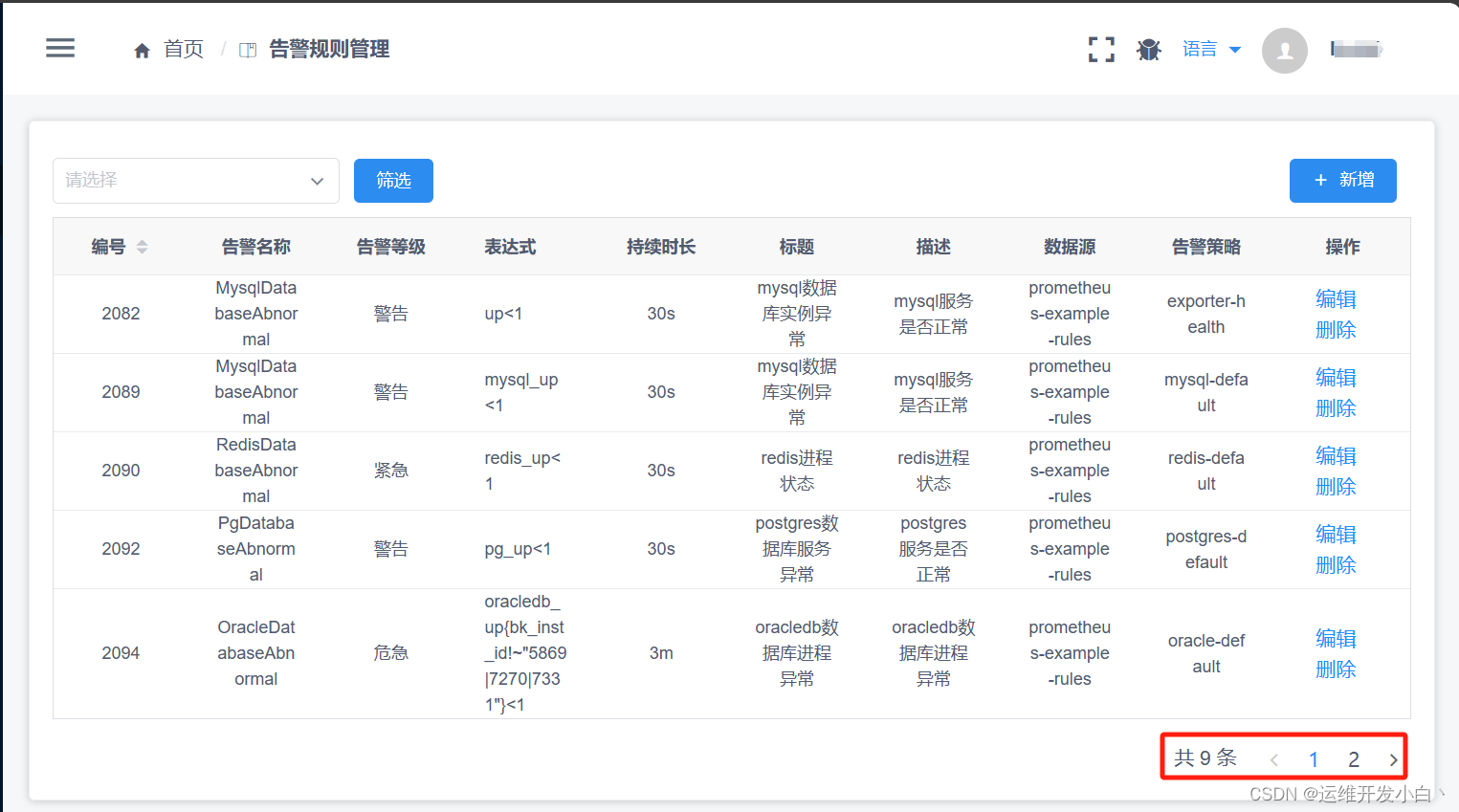Click 告警策略 column header
The height and width of the screenshot is (812, 1459).
point(1206,247)
